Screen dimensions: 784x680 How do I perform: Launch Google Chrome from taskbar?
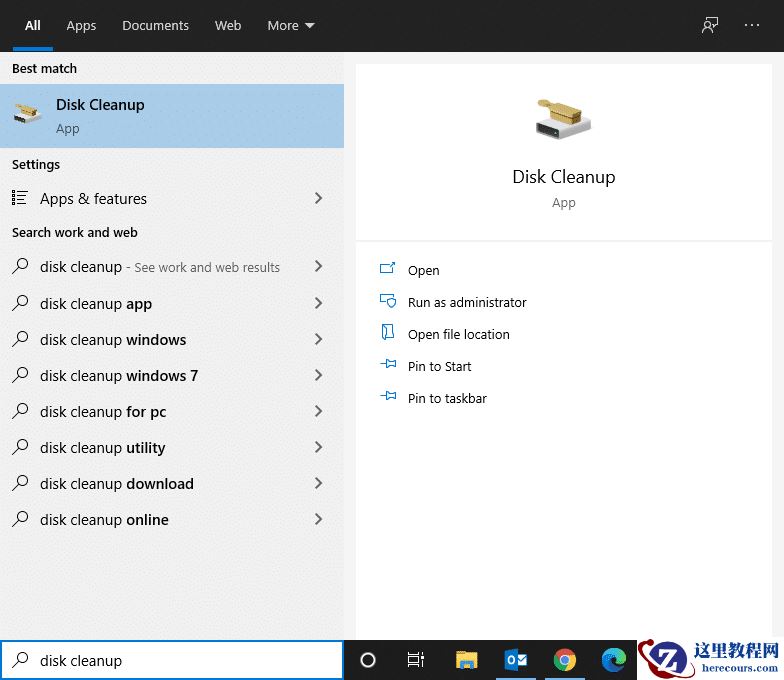565,660
